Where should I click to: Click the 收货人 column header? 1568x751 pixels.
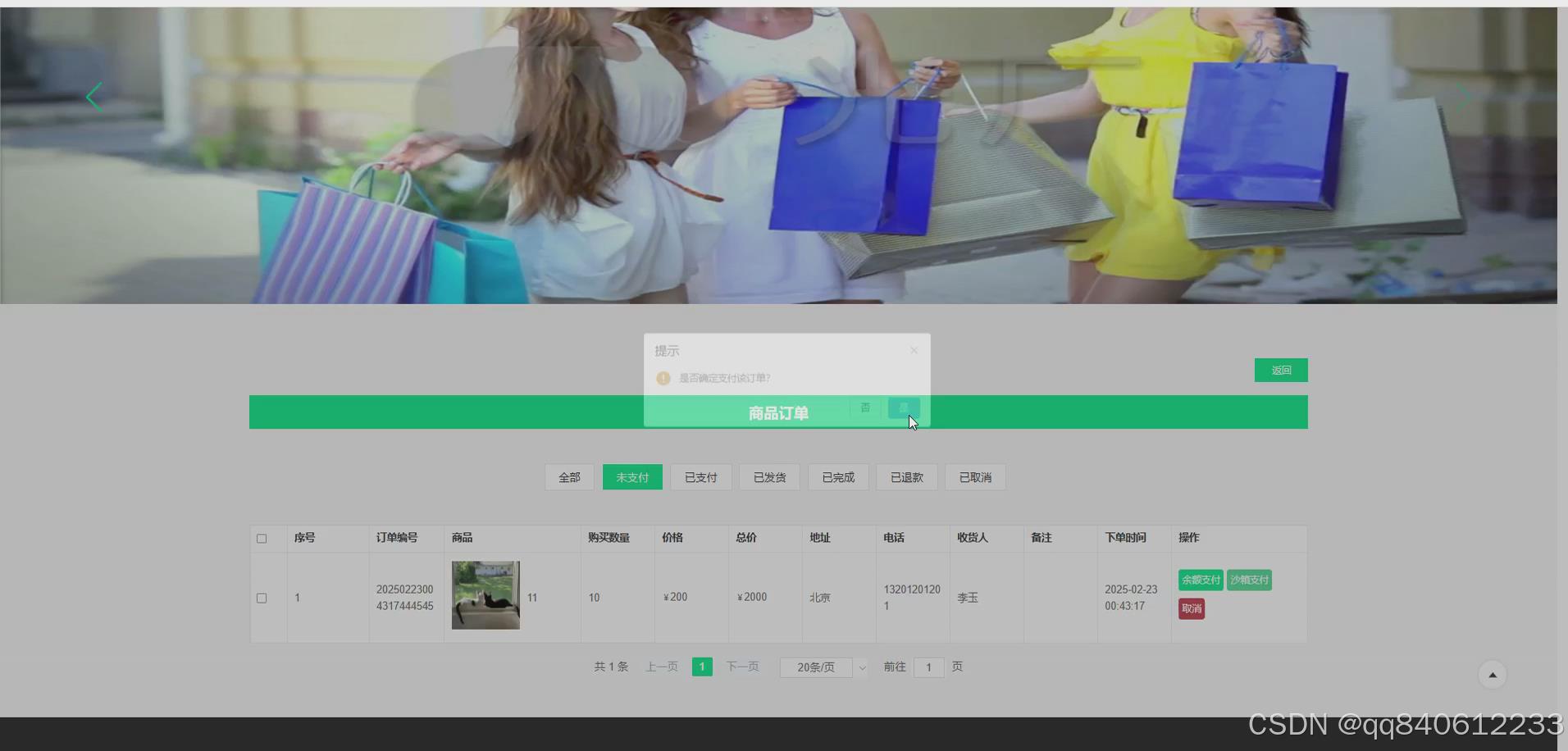click(973, 538)
